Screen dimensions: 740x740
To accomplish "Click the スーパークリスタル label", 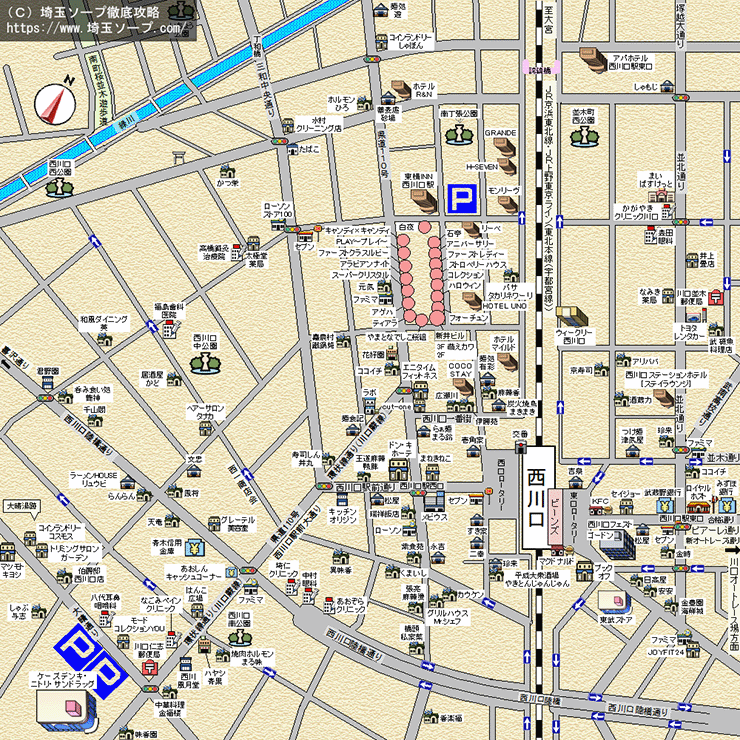I will 361,275.
